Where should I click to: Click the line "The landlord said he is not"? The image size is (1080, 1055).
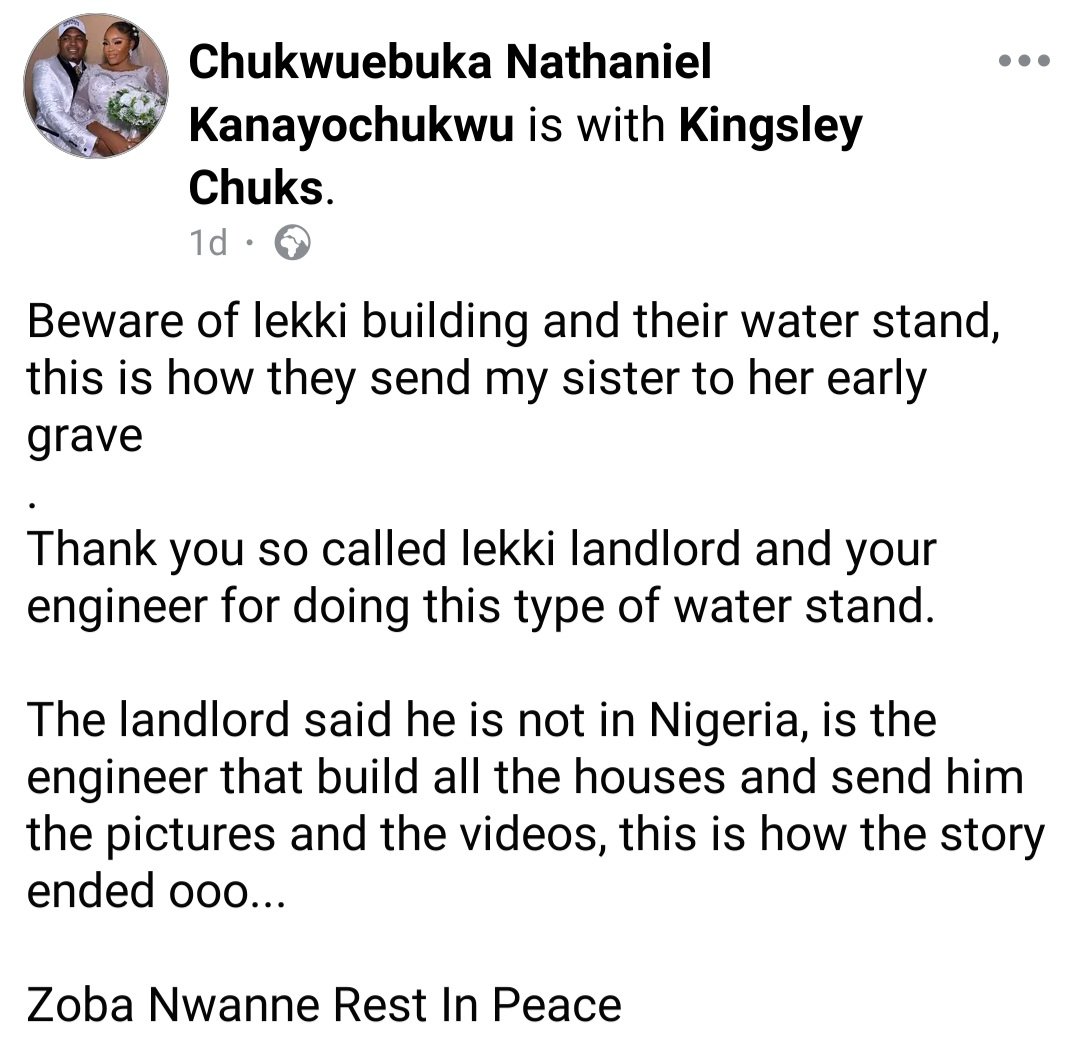click(481, 720)
